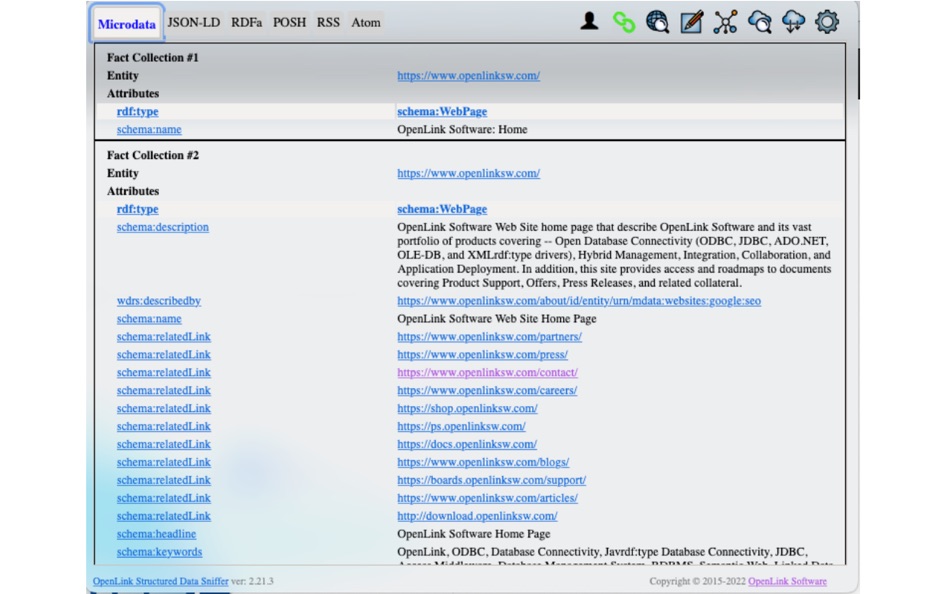This screenshot has width=950, height=594.
Task: Switch to the JSON-LD tab
Action: click(x=194, y=22)
